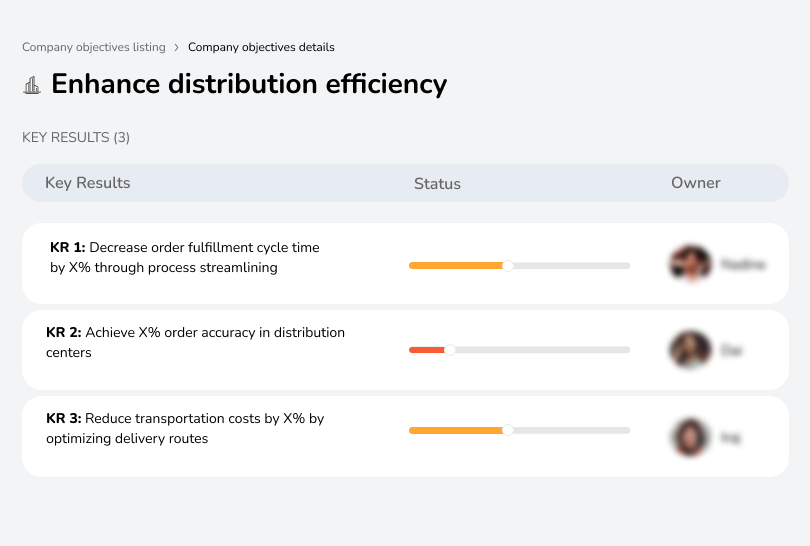Open KR 1 Decrease order fulfillment cycle time

(184, 257)
